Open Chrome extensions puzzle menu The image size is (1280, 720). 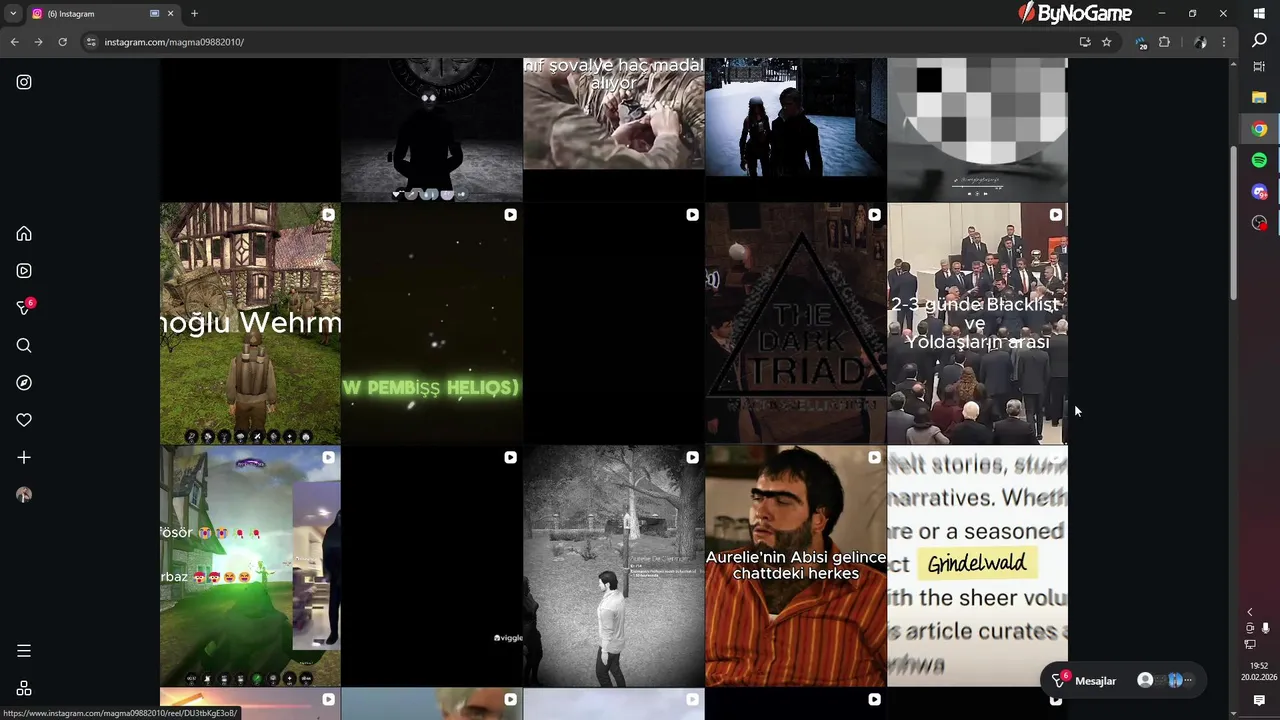tap(1164, 42)
